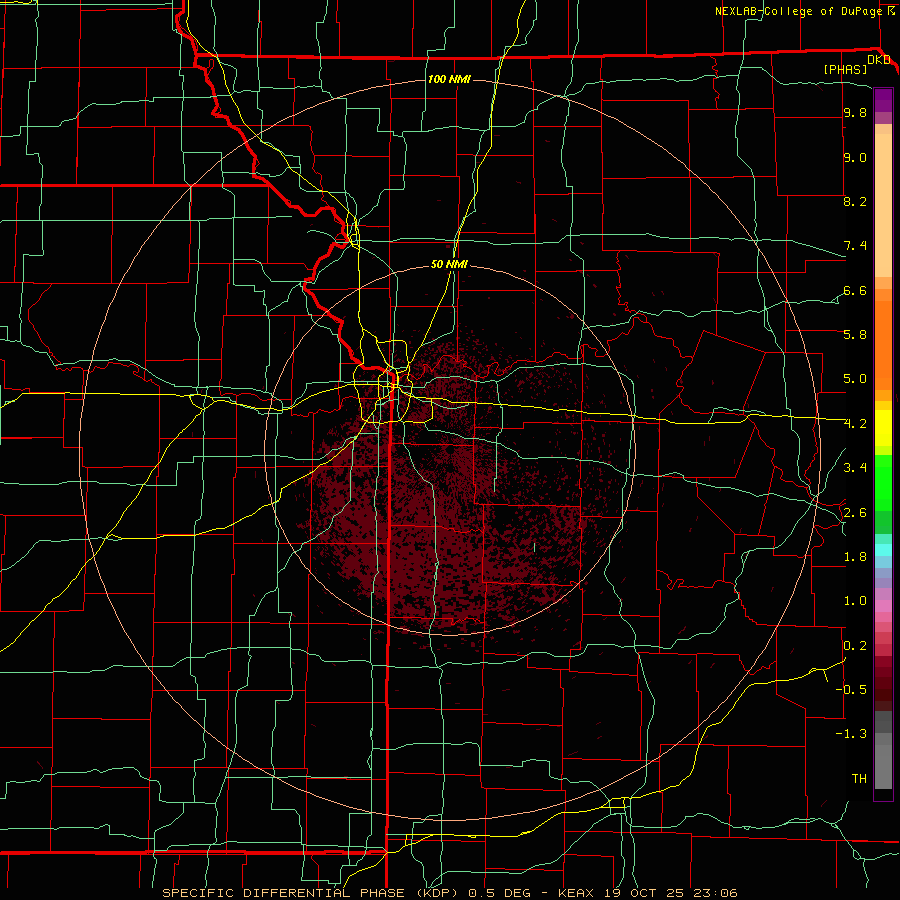Click the 5.0 color scale value
This screenshot has height=900, width=900.
click(855, 379)
